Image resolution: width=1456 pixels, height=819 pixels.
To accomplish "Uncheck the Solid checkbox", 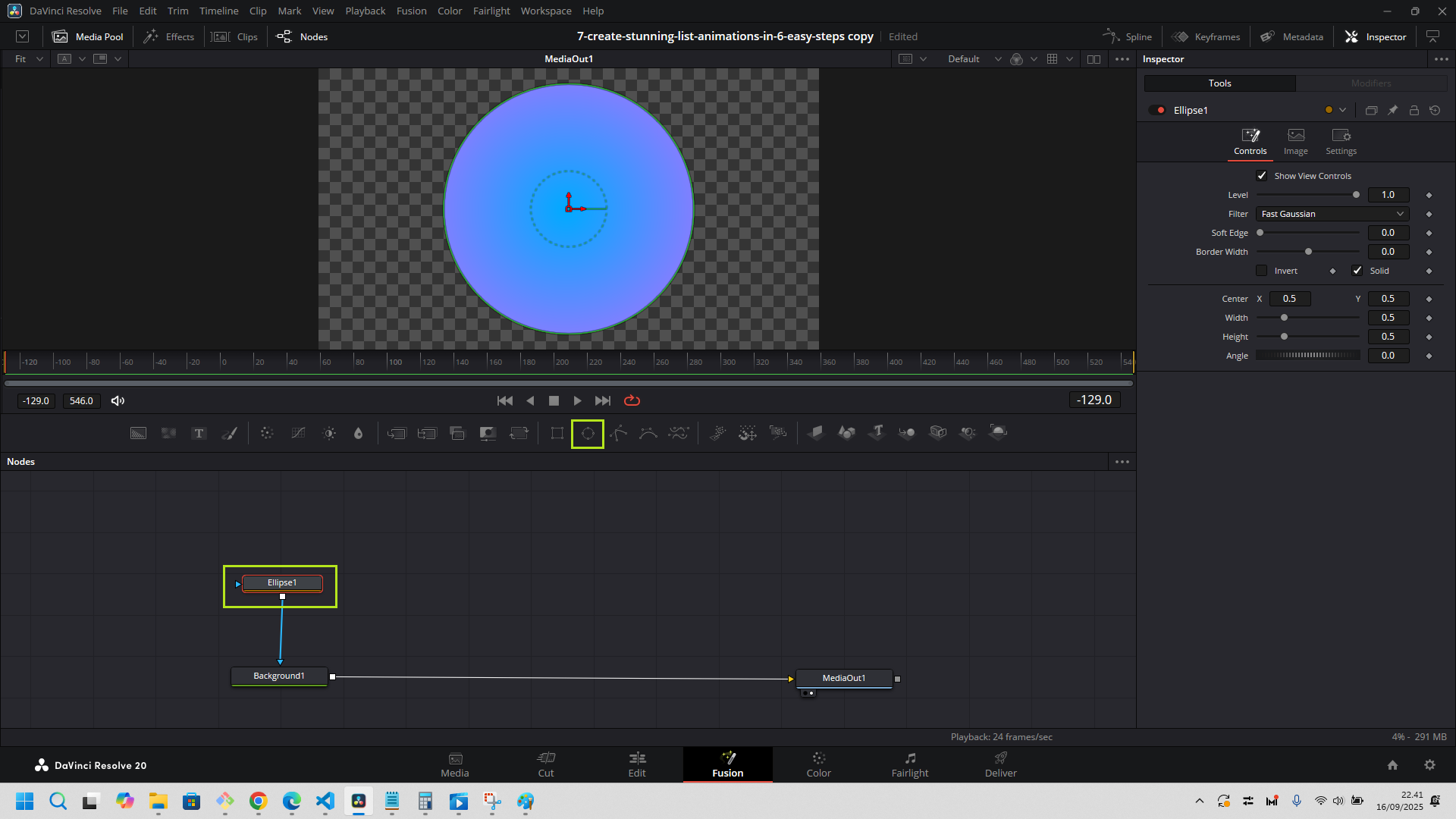I will coord(1357,271).
